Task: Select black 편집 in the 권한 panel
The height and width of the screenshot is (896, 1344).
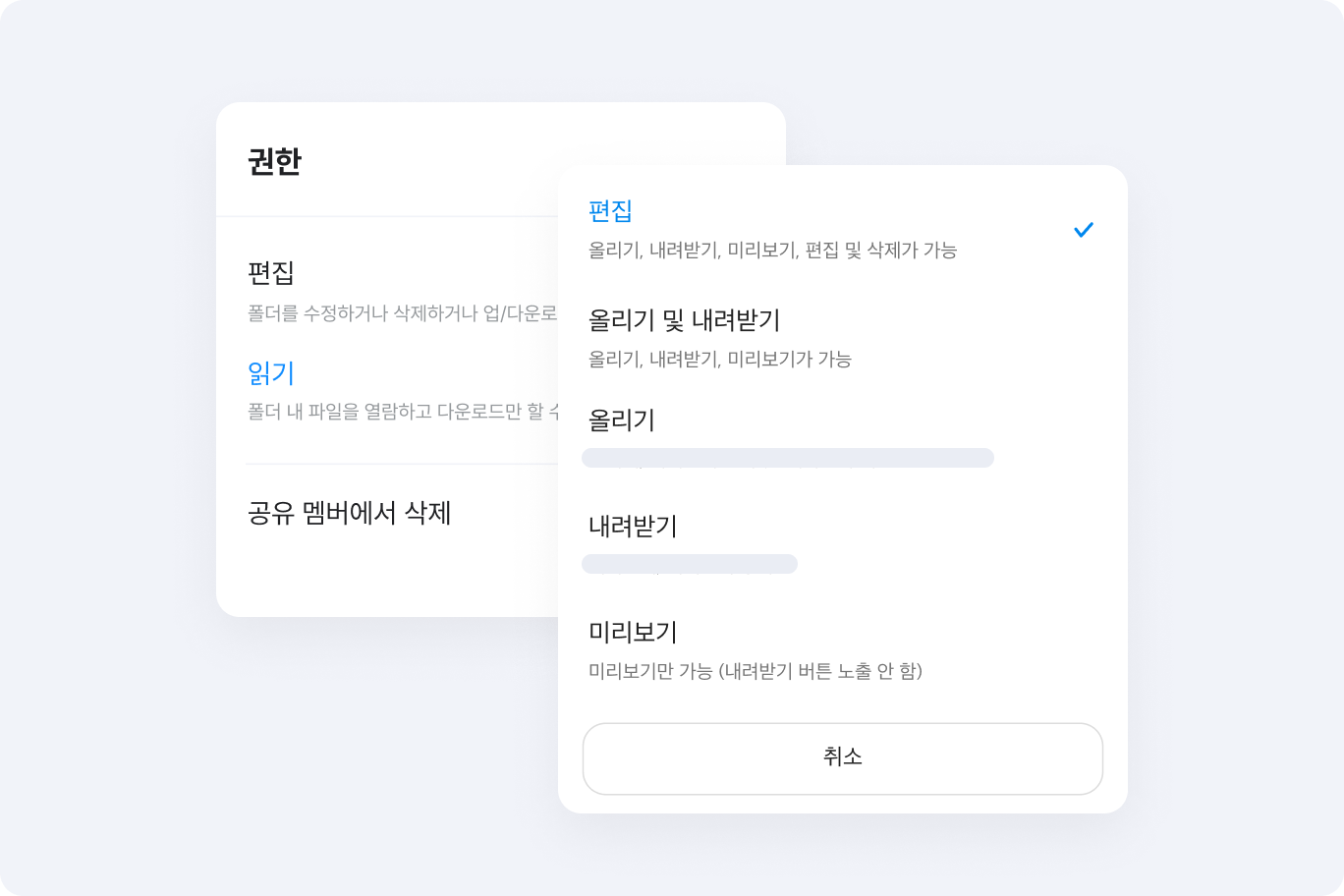Action: pyautogui.click(x=271, y=272)
